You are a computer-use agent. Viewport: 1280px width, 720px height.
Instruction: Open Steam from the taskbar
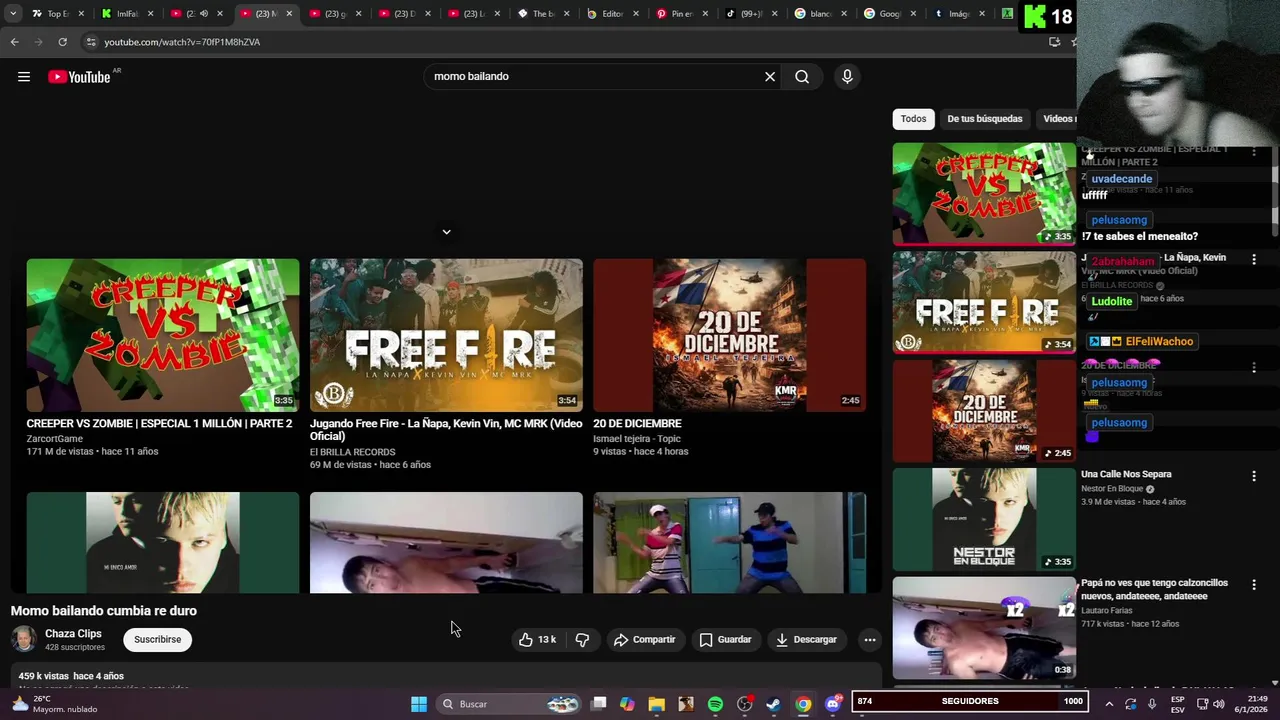tap(773, 704)
